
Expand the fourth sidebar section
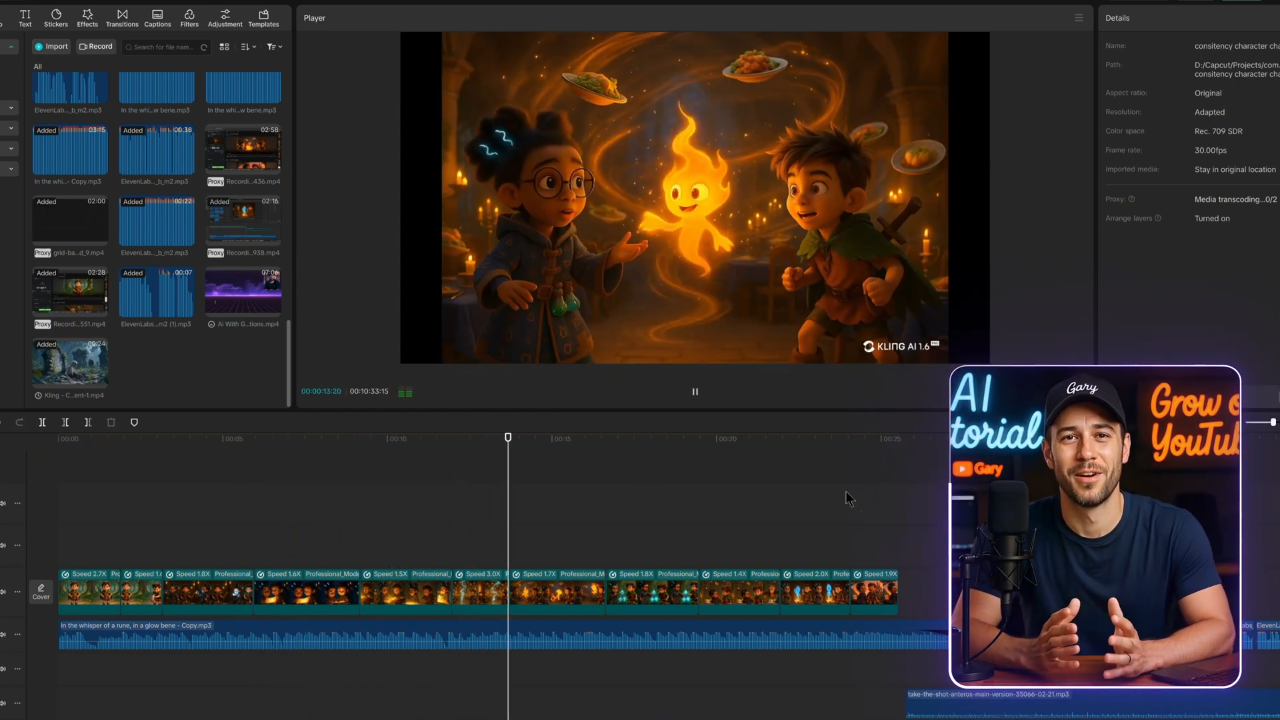(11, 148)
